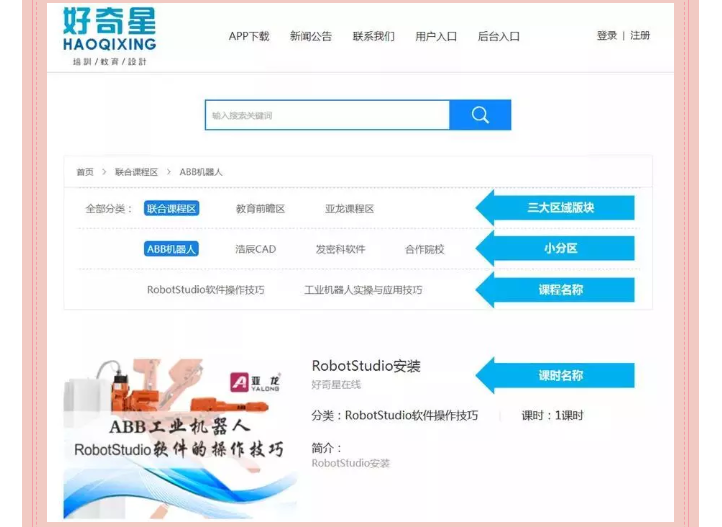
Task: Click the RobotStudio安装 description under 简介
Action: pyautogui.click(x=350, y=463)
